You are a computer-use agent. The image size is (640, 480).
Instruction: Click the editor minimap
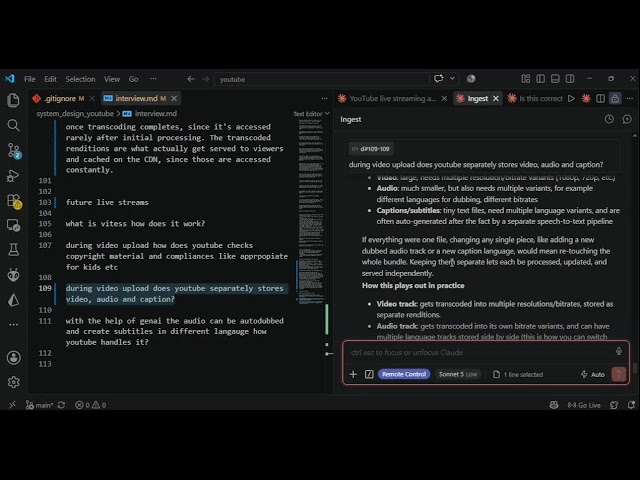(311, 212)
